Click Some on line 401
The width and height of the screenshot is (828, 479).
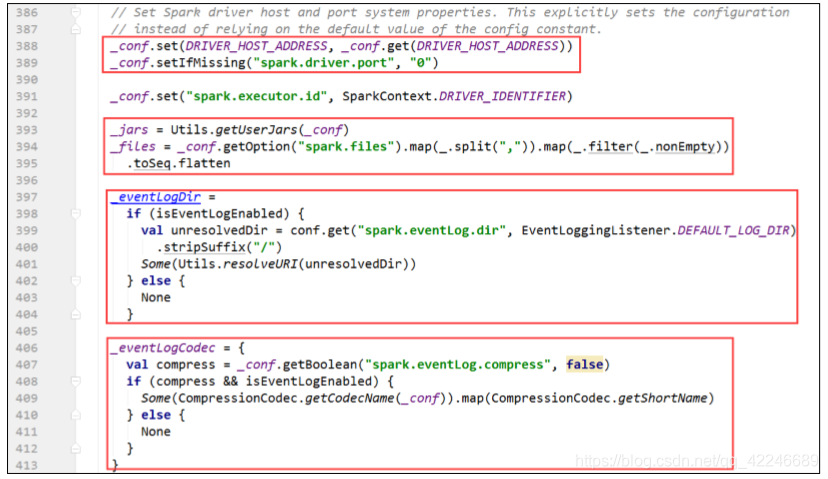point(156,264)
